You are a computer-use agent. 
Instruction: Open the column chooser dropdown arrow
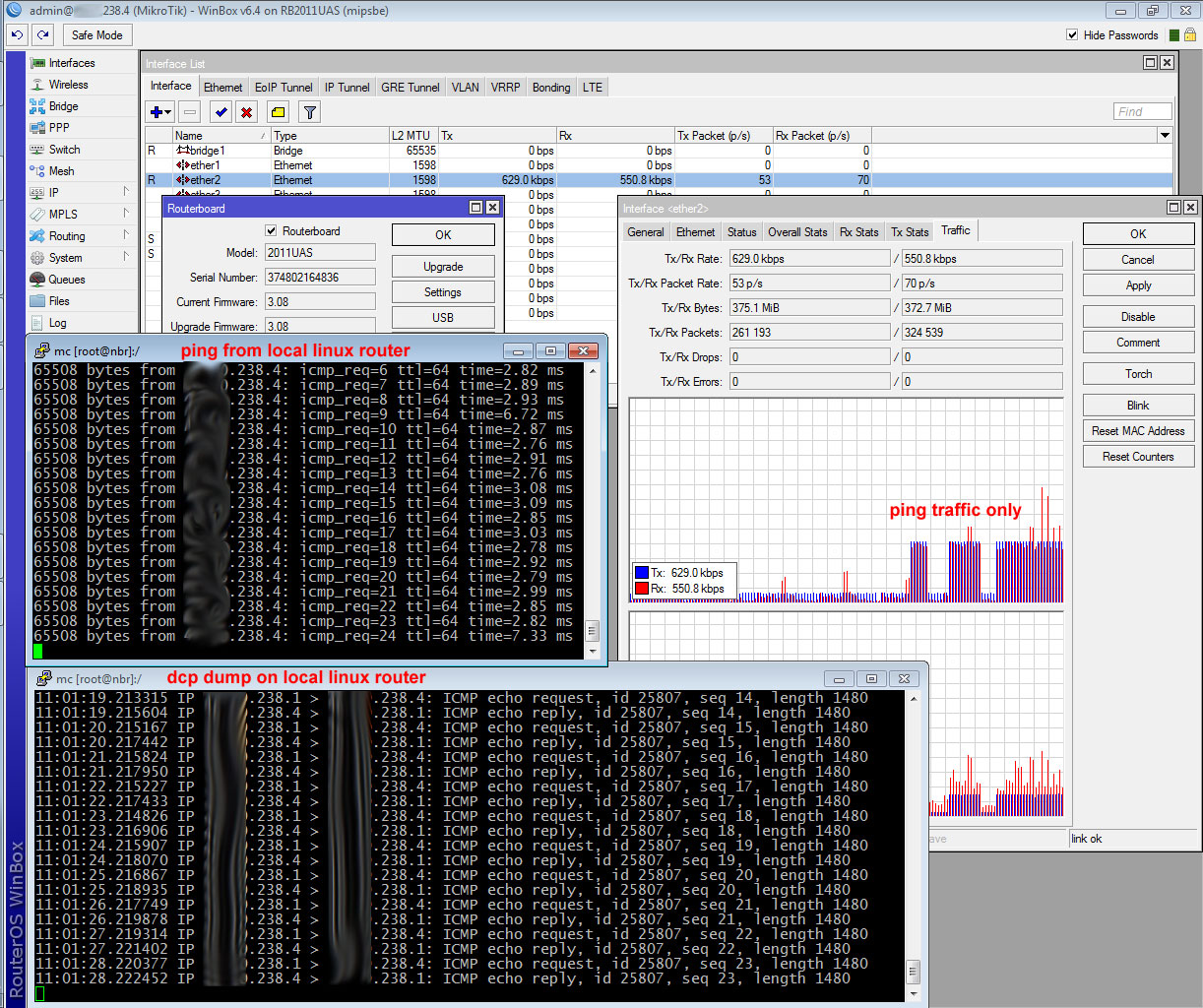[1165, 135]
